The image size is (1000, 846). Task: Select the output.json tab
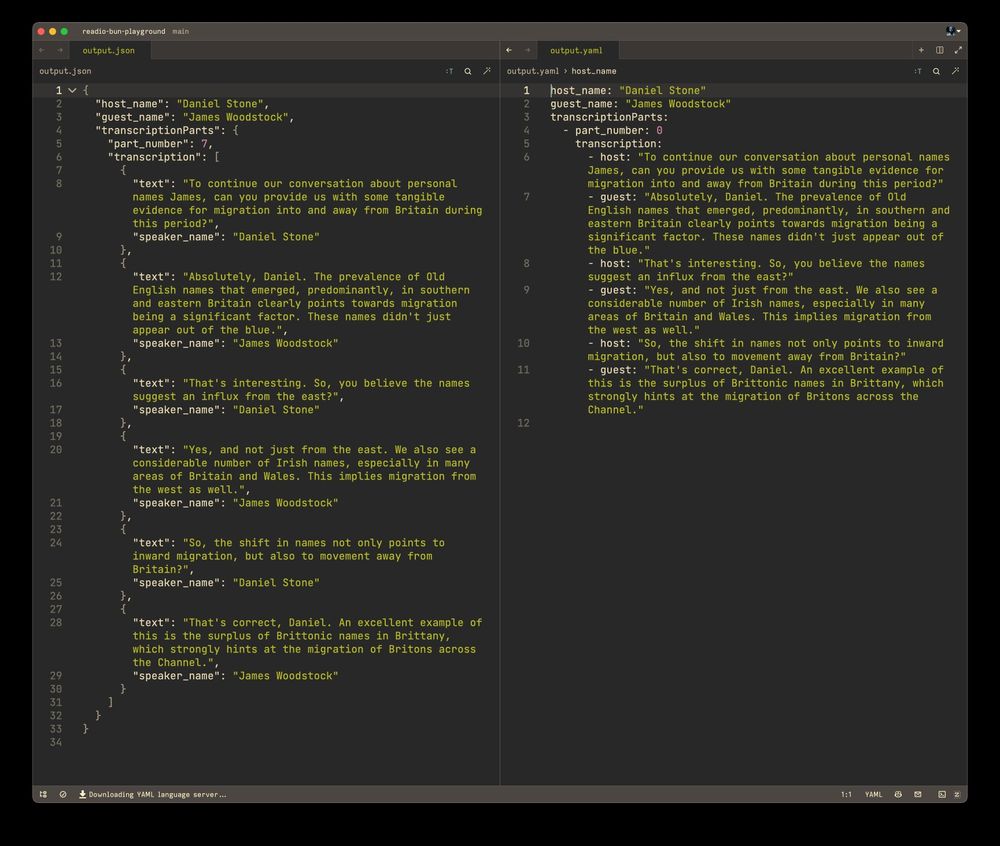108,50
